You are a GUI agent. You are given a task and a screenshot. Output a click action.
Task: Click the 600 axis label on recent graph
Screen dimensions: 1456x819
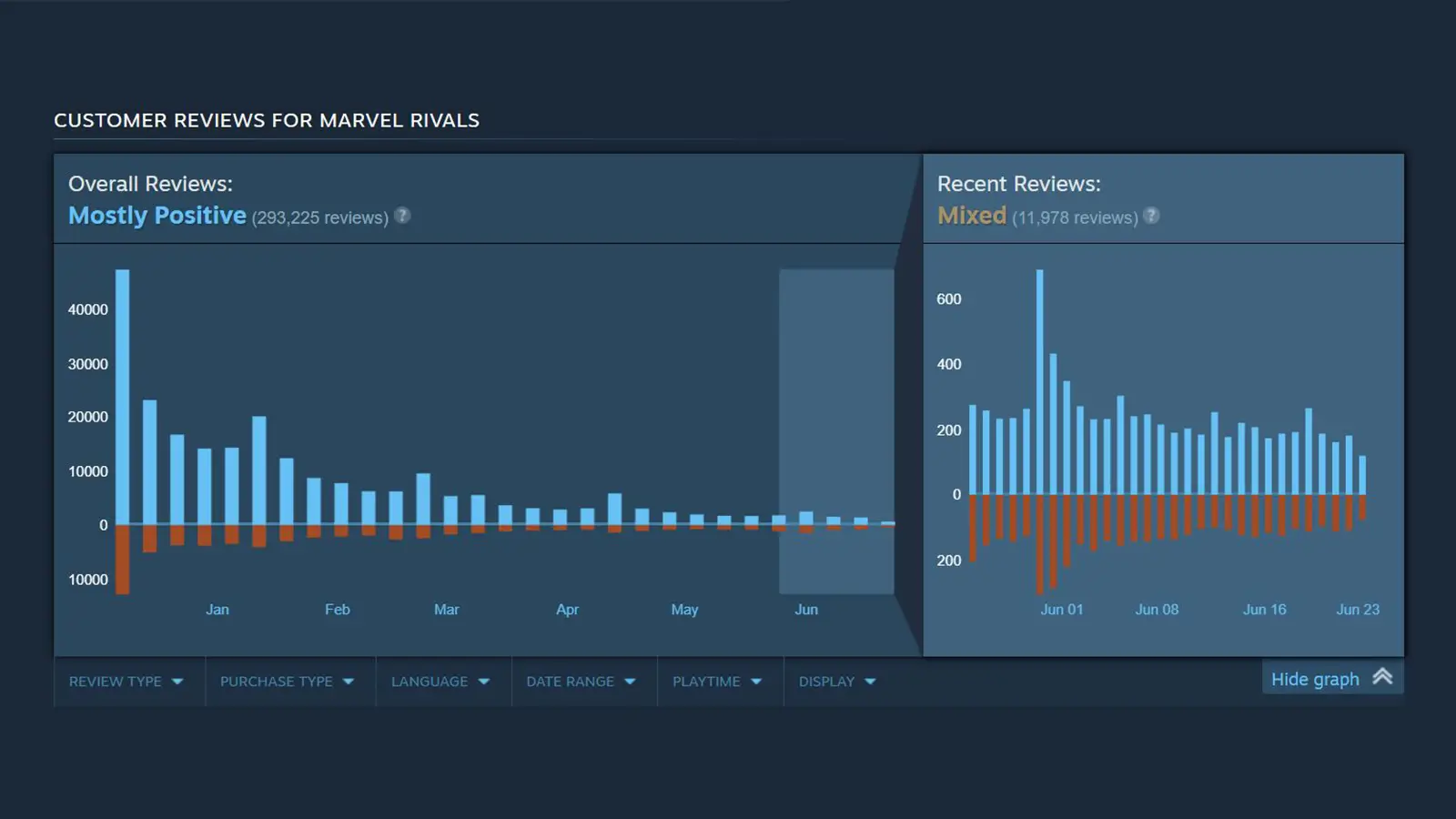[x=949, y=299]
